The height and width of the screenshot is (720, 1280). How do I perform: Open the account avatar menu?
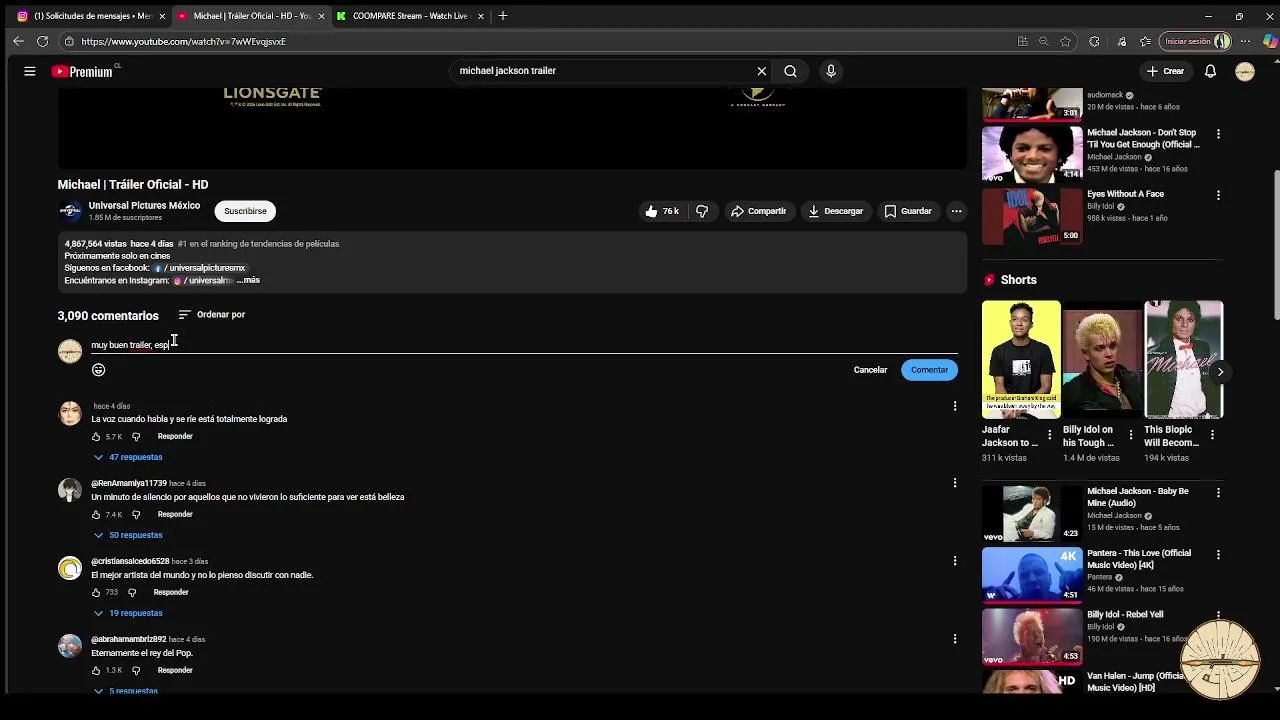point(1245,71)
